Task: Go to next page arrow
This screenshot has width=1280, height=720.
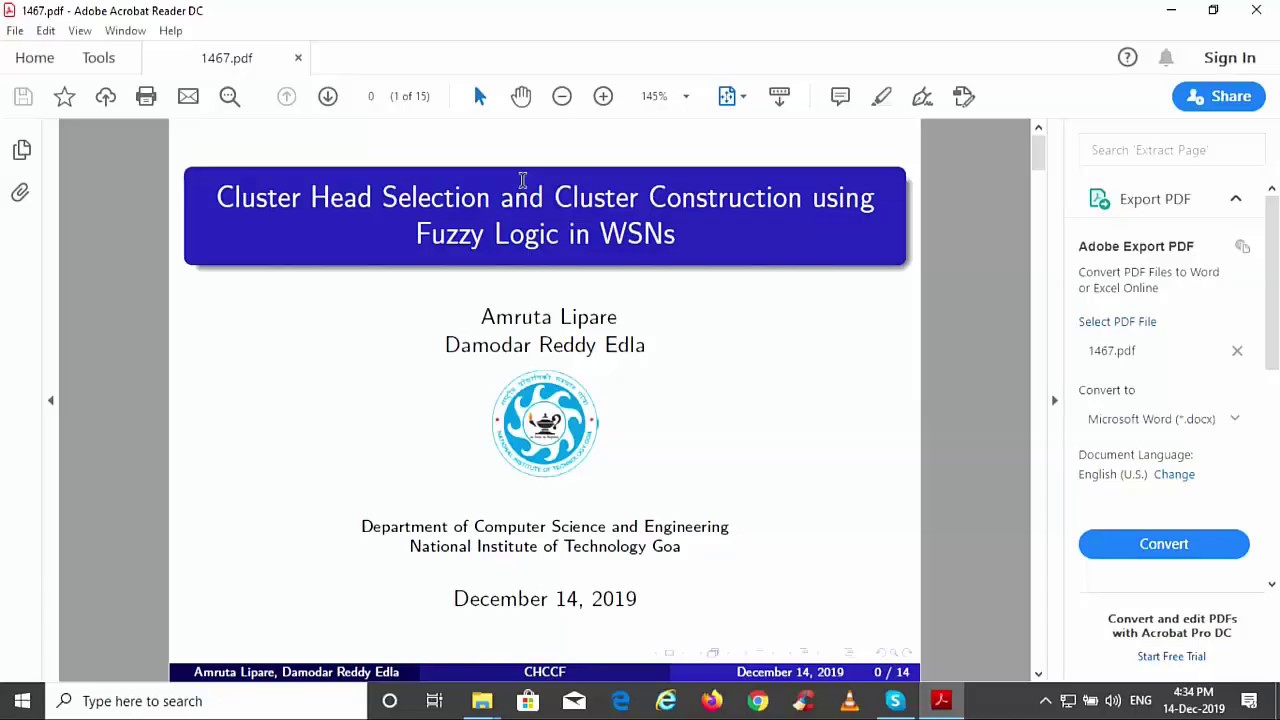Action: tap(328, 96)
